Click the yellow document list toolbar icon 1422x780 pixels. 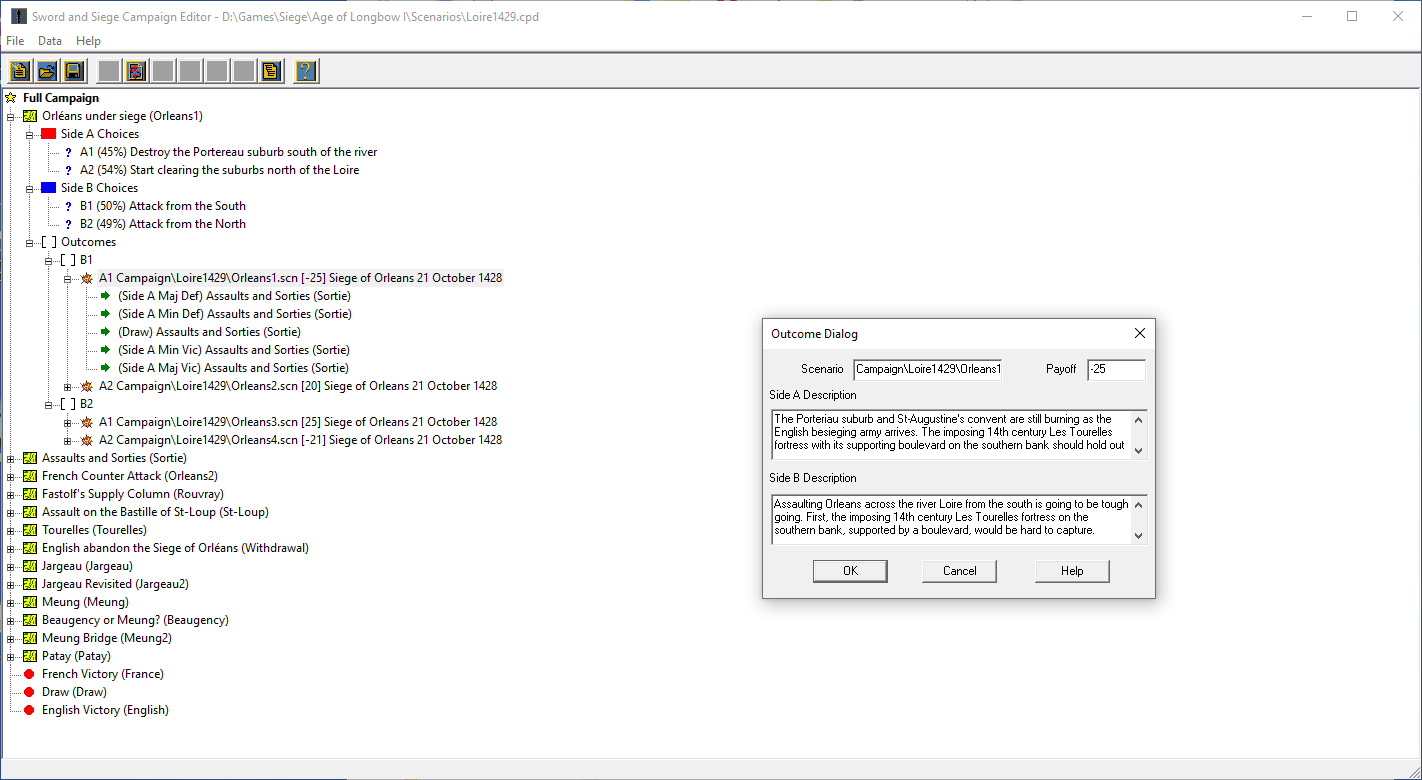pos(270,71)
